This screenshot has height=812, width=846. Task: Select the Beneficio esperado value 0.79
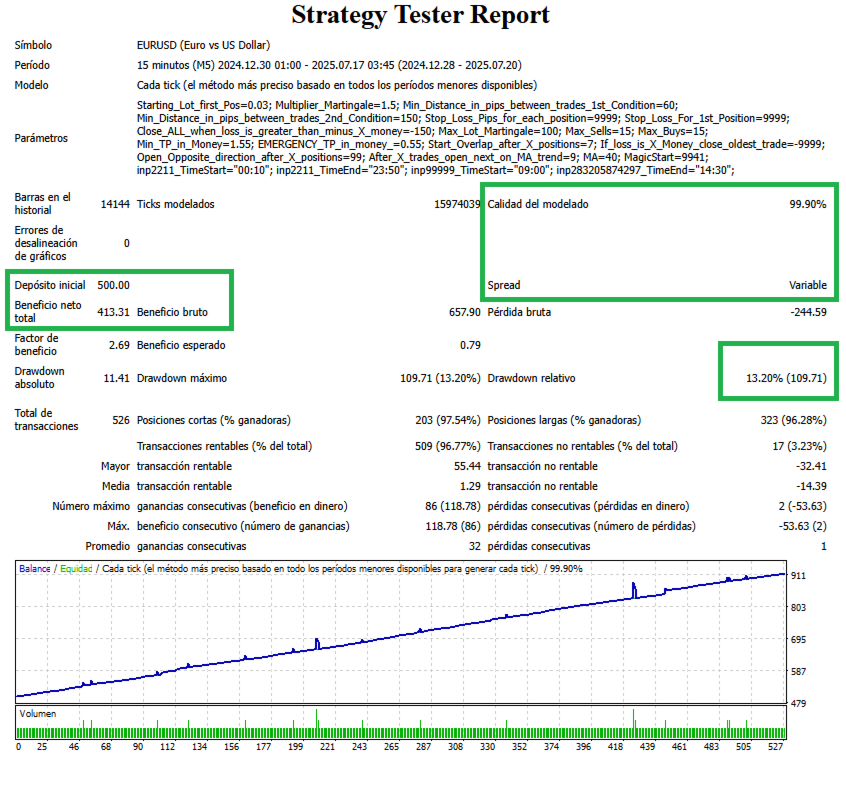470,345
